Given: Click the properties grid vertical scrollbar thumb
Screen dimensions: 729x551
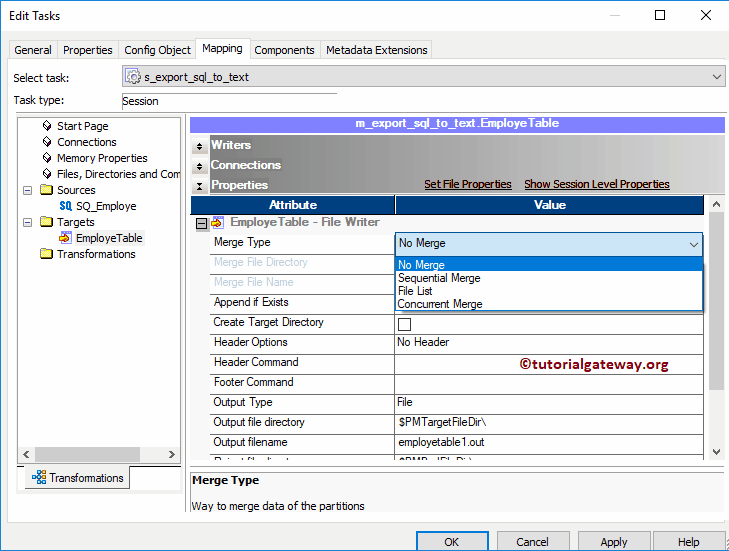Looking at the screenshot, I should [716, 301].
